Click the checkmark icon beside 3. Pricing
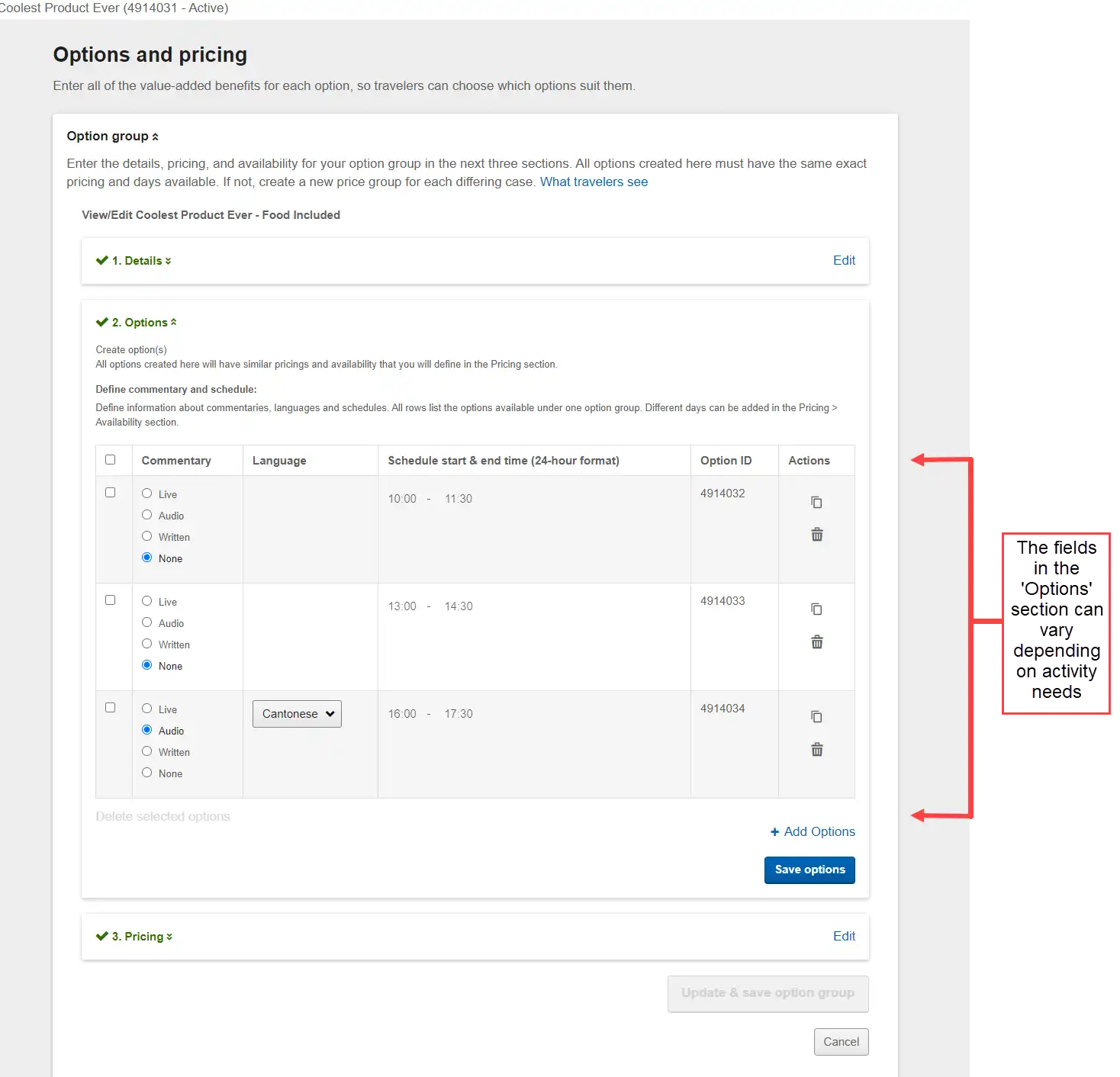Screen dimensions: 1120x1077 pos(101,936)
